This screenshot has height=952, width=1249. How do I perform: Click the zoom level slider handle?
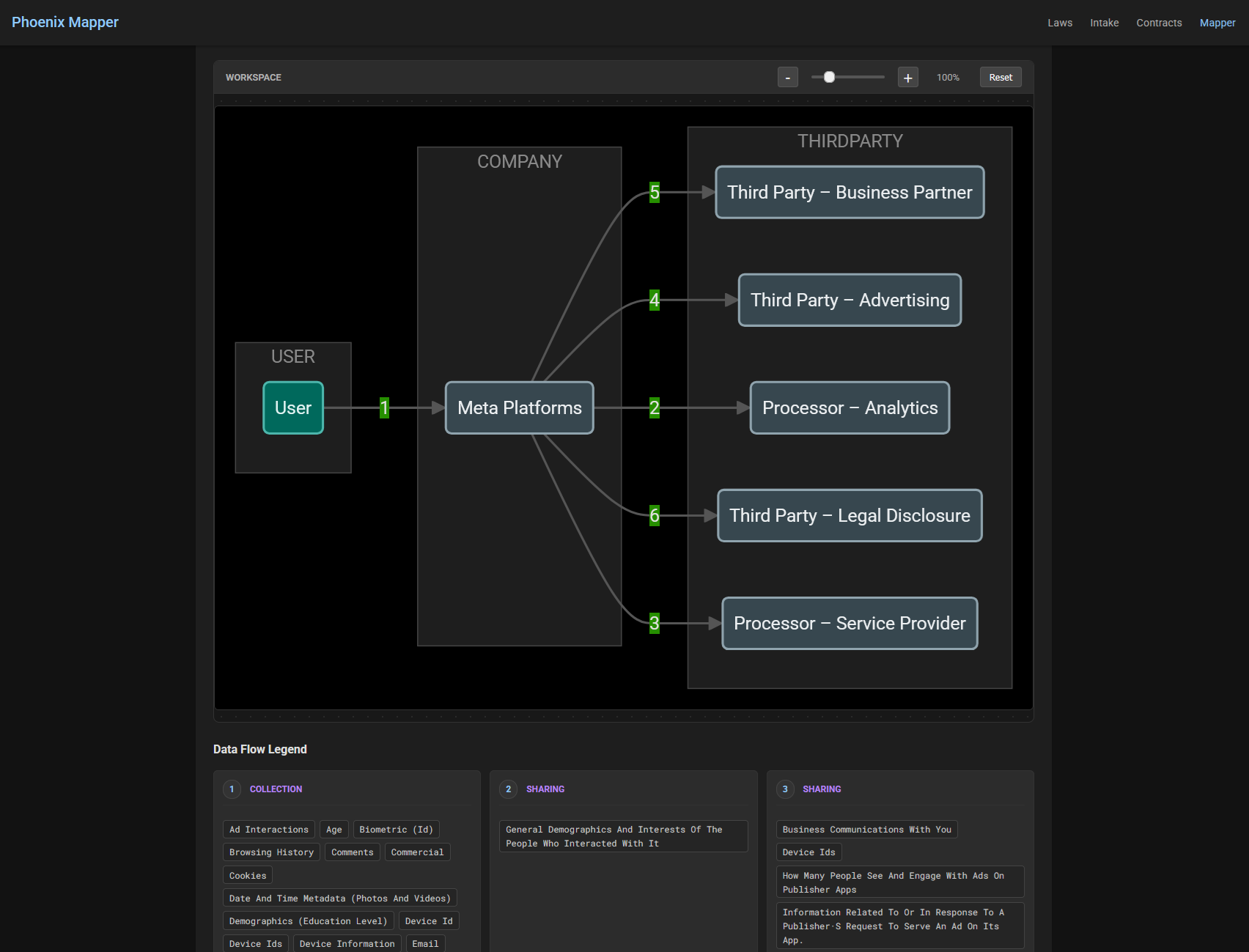(x=829, y=77)
